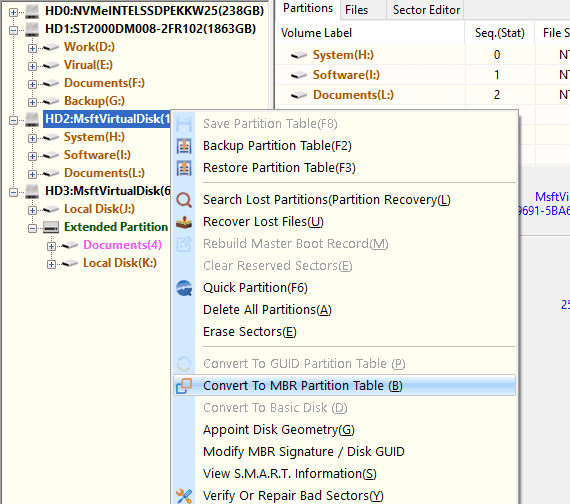Expand the Documents(F:) tree node
The width and height of the screenshot is (570, 504).
coord(32,84)
